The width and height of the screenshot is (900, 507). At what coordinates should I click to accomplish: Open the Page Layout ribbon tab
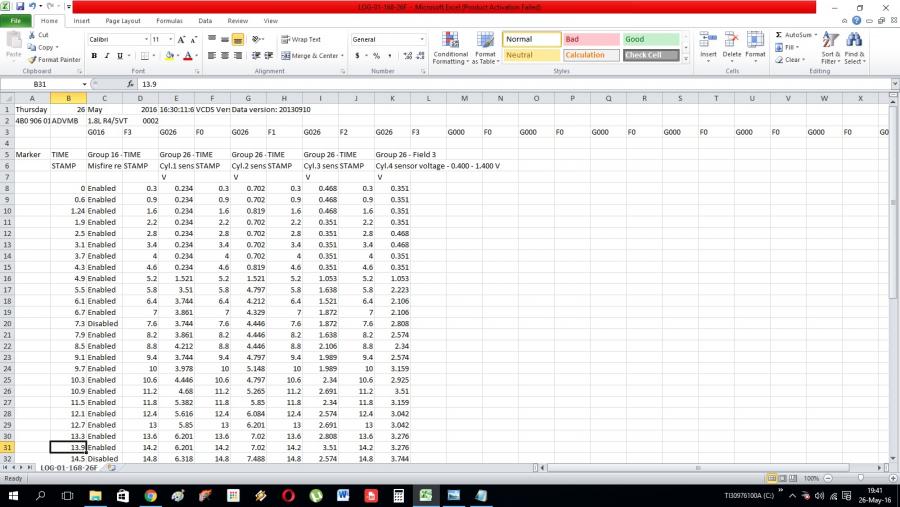[123, 20]
